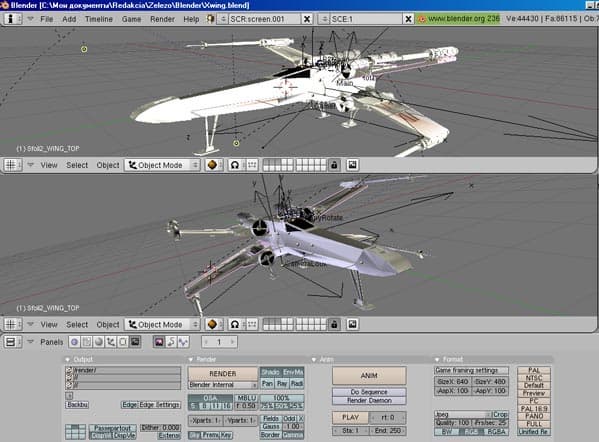The height and width of the screenshot is (442, 599).
Task: Open the Render menu in top header
Action: point(162,19)
